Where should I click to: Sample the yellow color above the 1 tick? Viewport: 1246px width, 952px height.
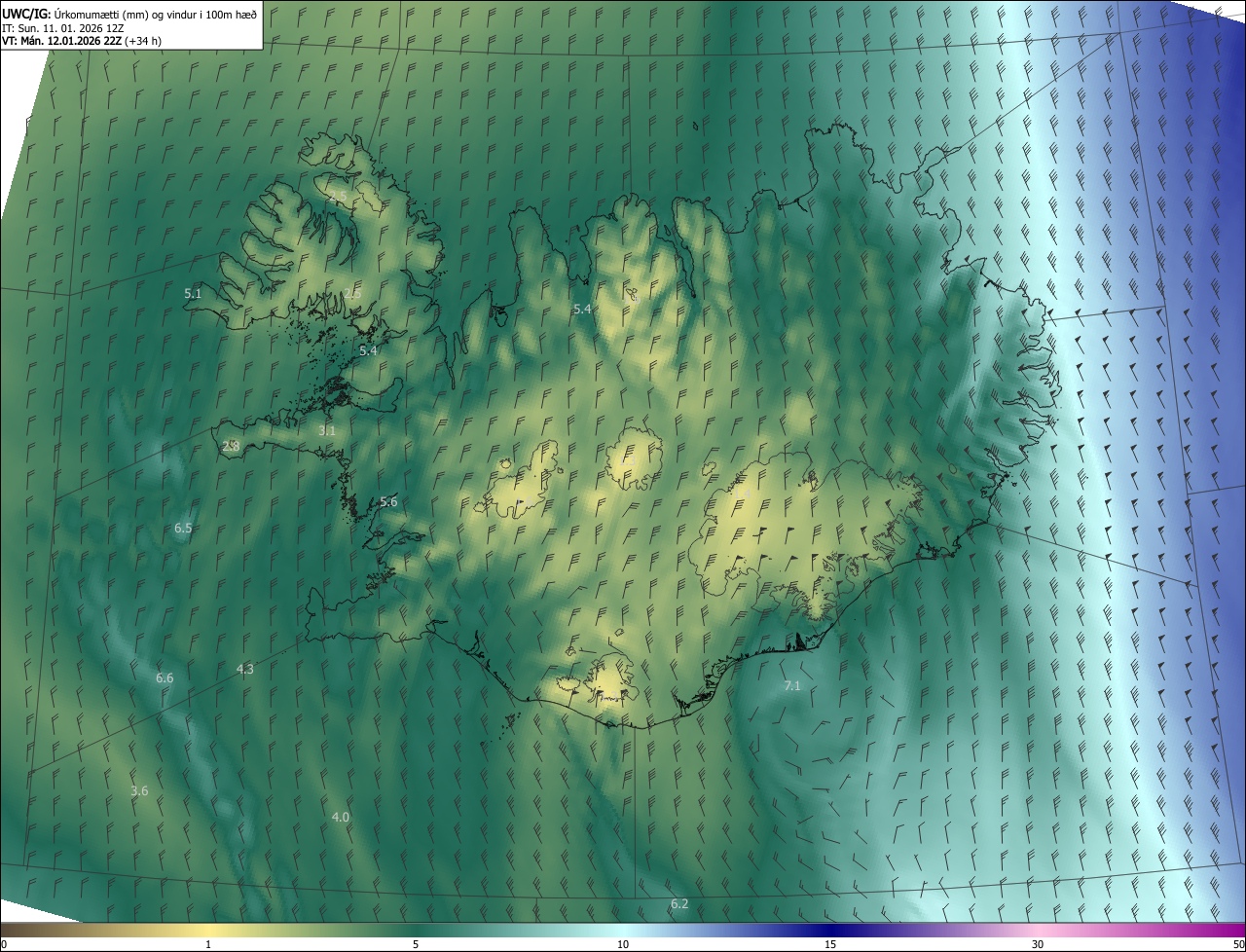(x=208, y=931)
